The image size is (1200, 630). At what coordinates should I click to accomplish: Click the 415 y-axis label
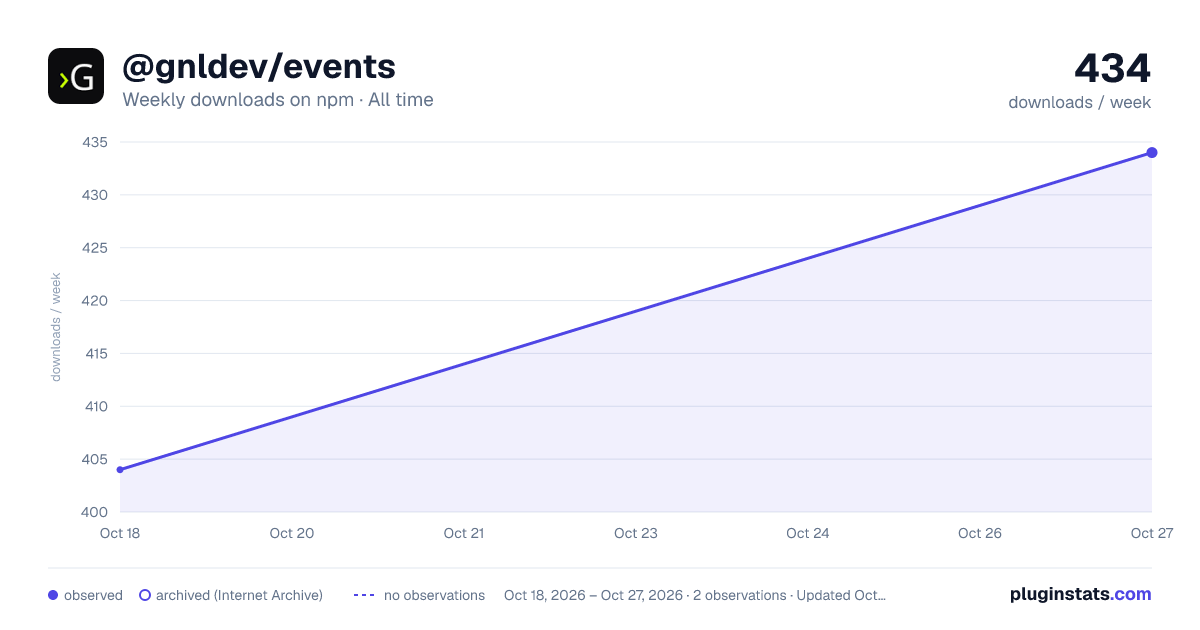tap(95, 354)
